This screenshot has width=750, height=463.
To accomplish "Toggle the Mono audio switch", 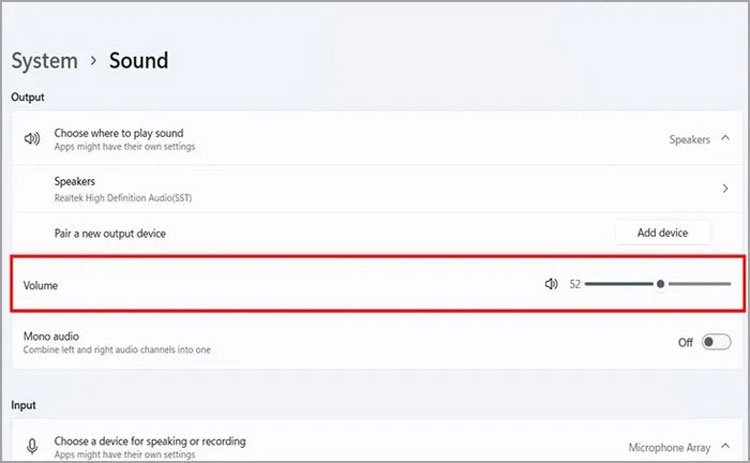I will coord(716,342).
